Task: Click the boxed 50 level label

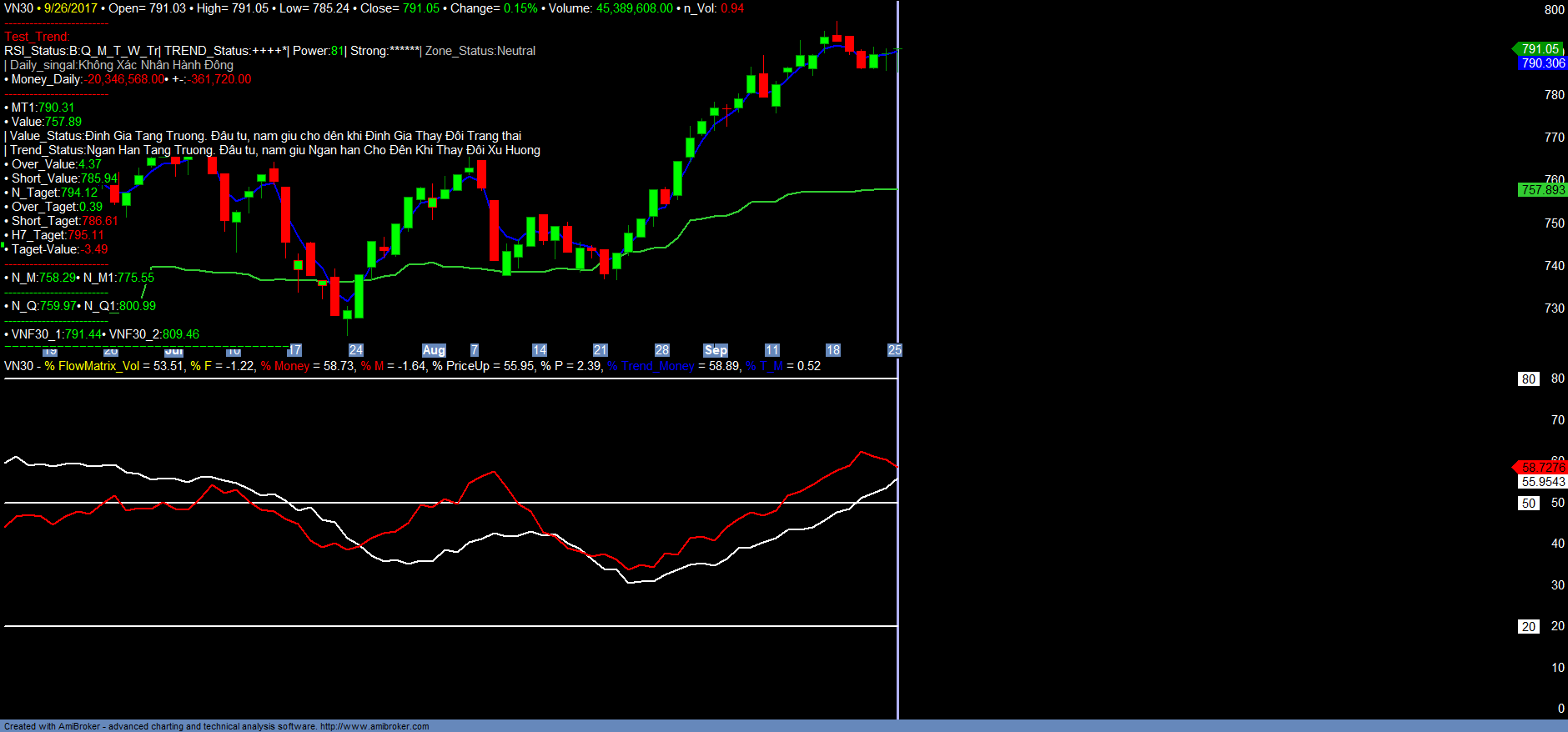Action: 1528,504
